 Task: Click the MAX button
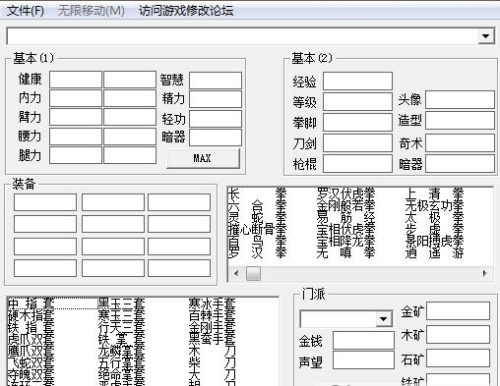[203, 158]
